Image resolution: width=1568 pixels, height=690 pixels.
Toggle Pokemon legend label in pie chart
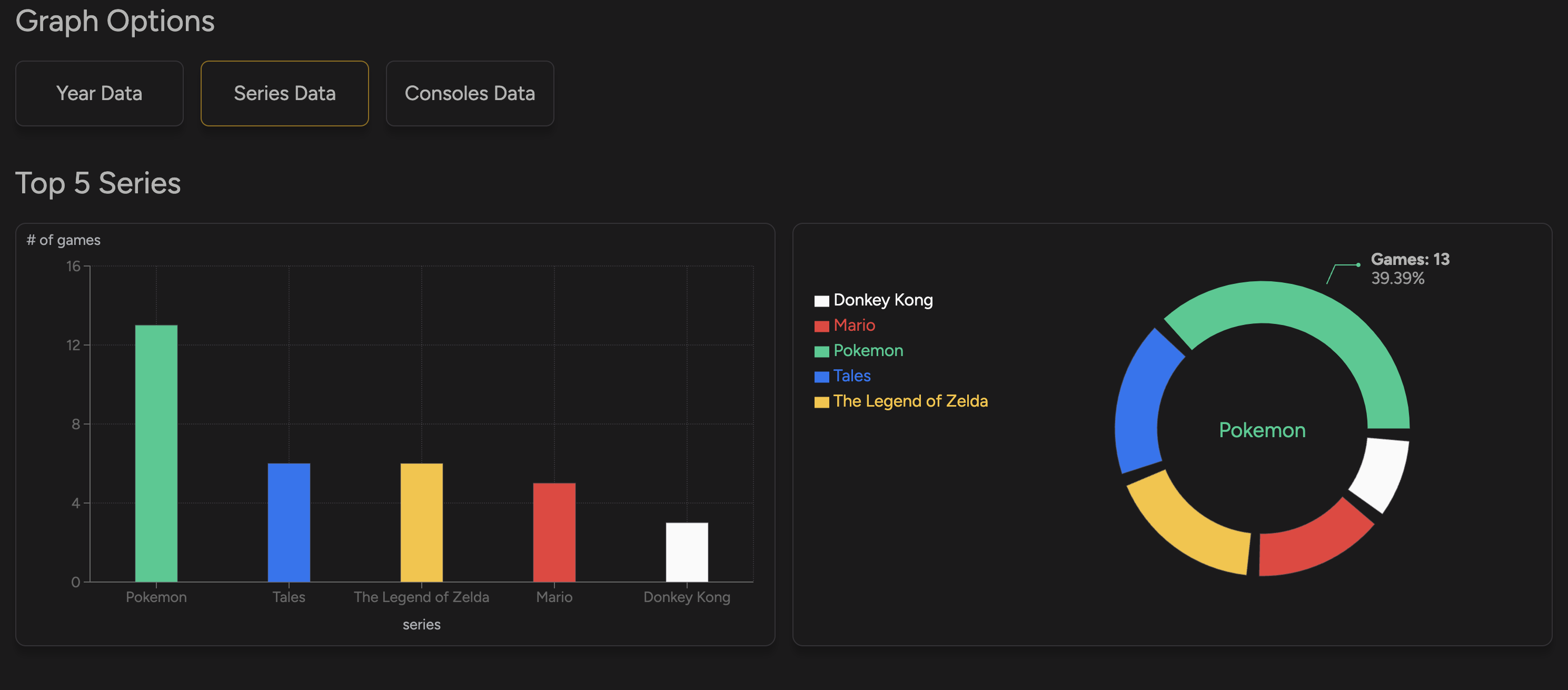pos(868,351)
